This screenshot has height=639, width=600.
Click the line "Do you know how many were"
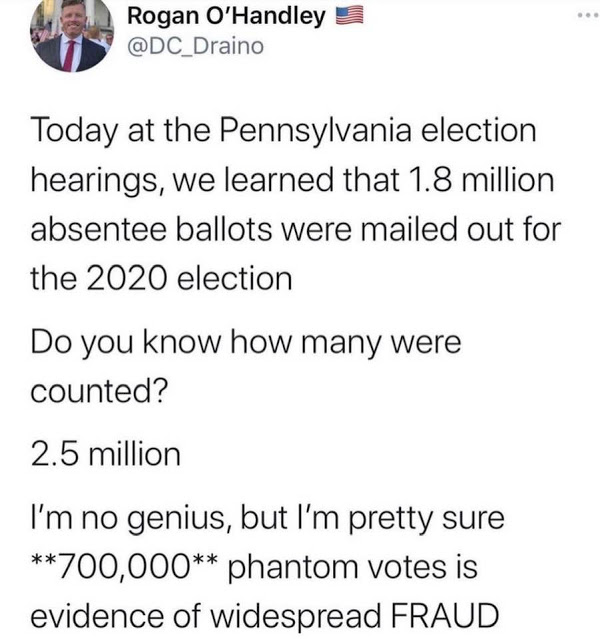point(247,347)
